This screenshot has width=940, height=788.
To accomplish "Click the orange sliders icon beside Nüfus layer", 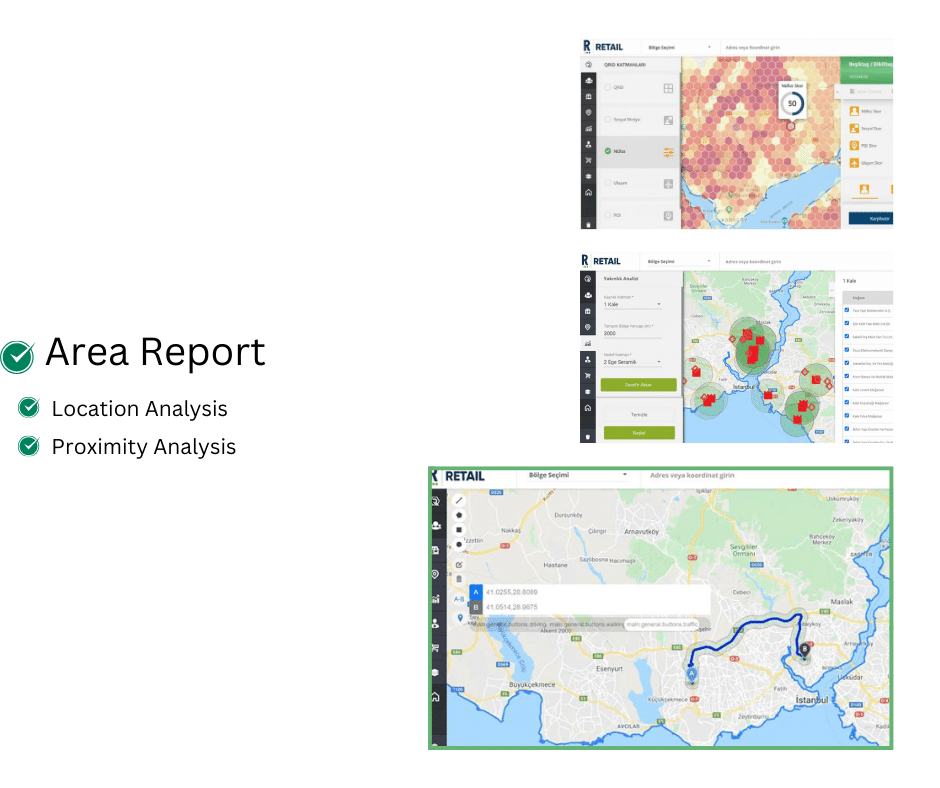I will [x=668, y=152].
